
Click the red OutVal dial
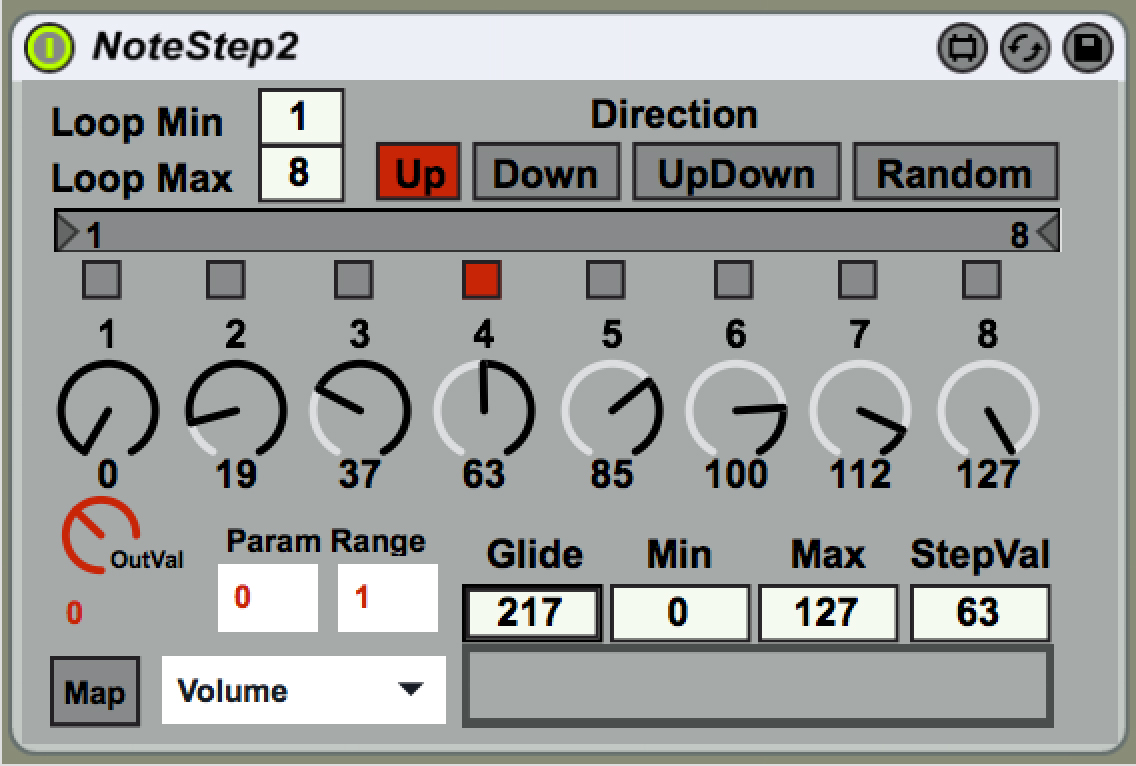[x=100, y=535]
